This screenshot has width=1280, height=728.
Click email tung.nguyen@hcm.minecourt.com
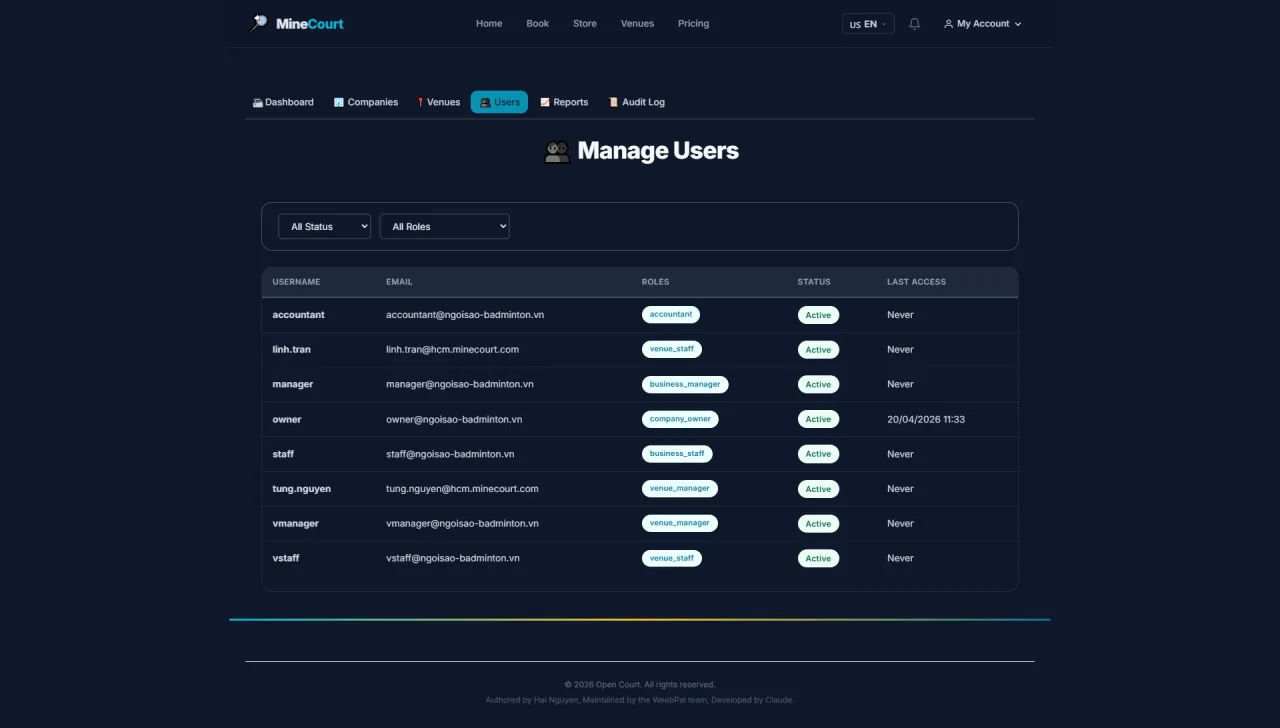pos(462,489)
